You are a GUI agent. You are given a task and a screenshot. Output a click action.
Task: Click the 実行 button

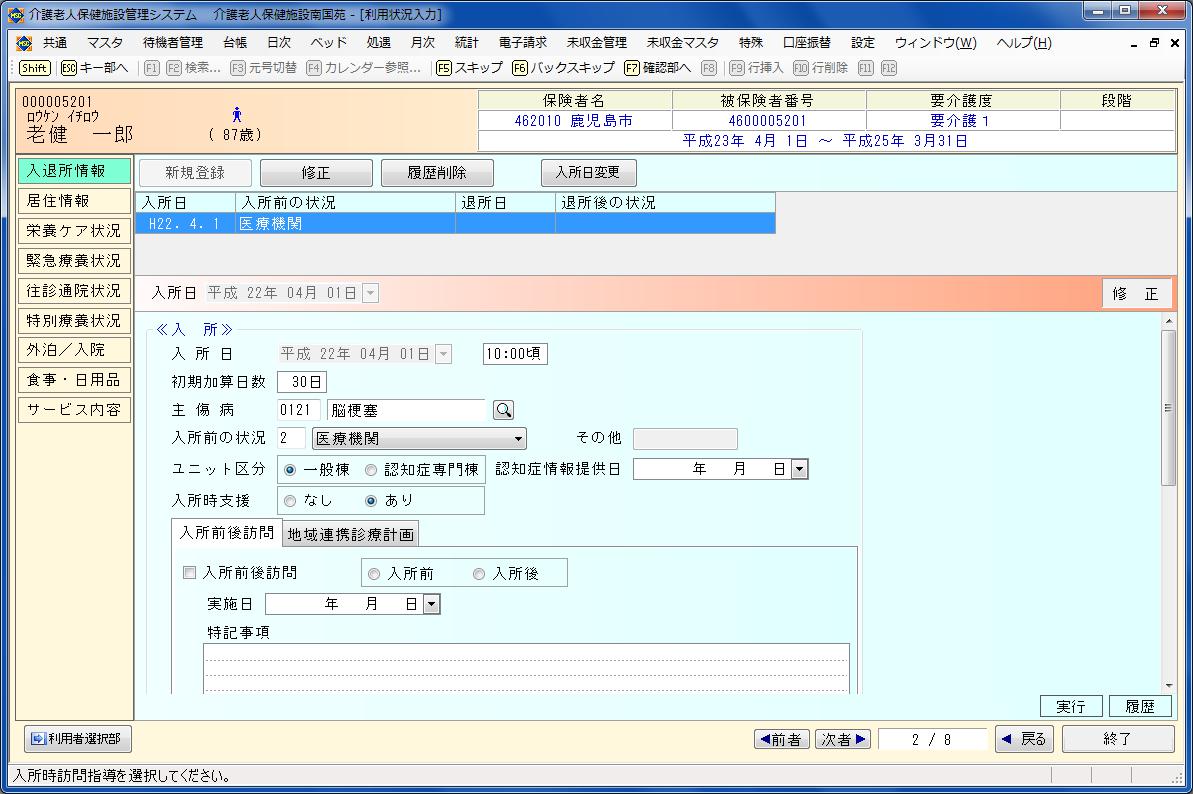(x=1070, y=706)
